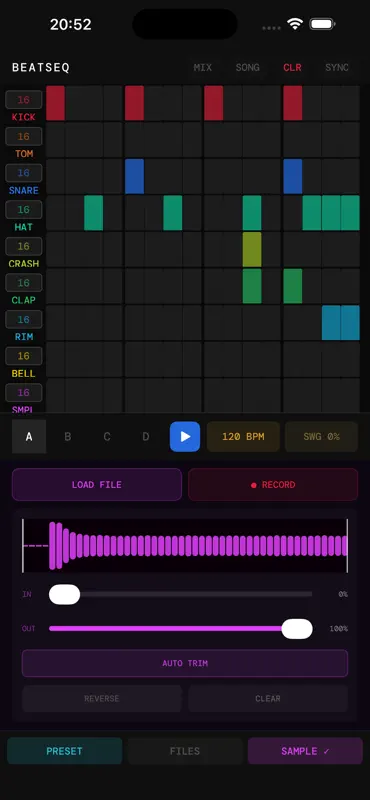Screen dimensions: 370x800
Task: Switch to the PRESET tab
Action: click(64, 751)
